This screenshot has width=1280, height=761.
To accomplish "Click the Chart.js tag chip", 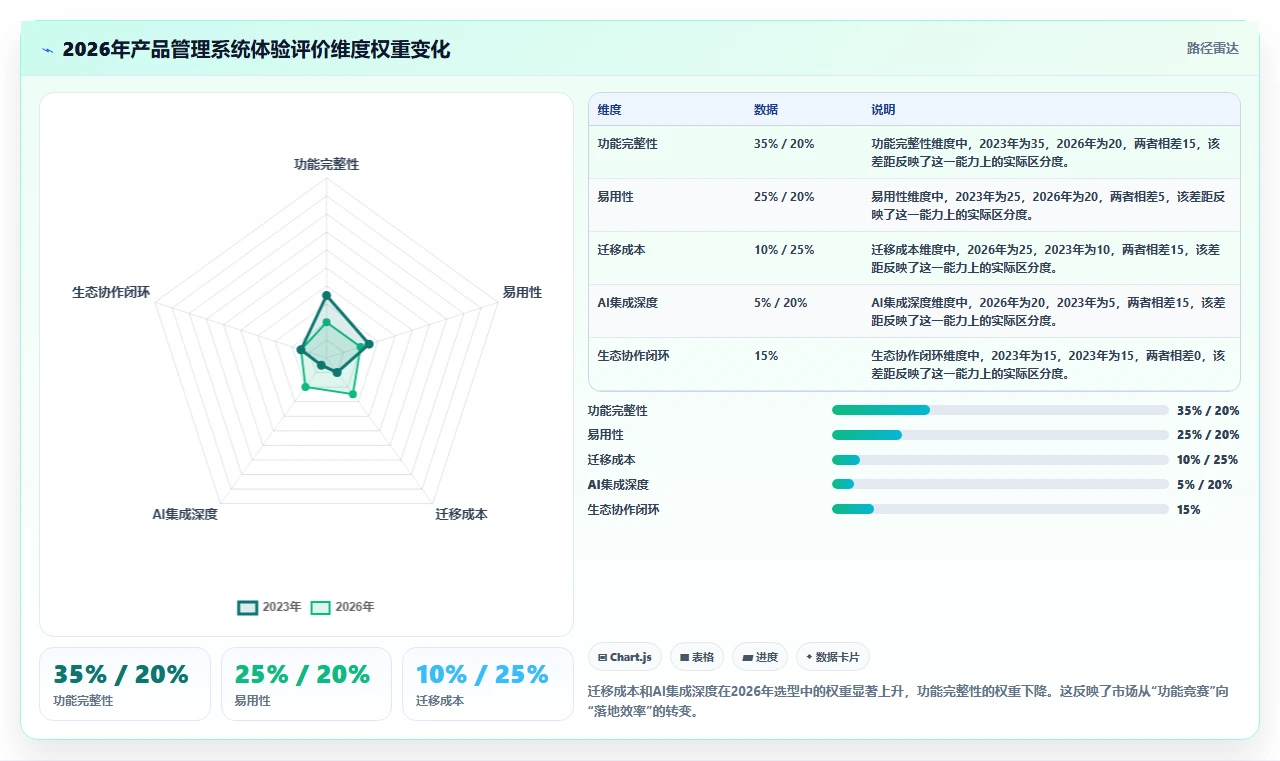I will 625,657.
